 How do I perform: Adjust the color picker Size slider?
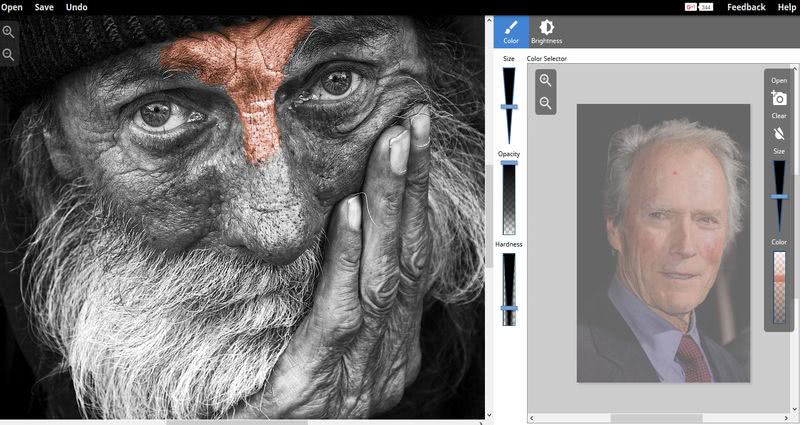[x=779, y=196]
